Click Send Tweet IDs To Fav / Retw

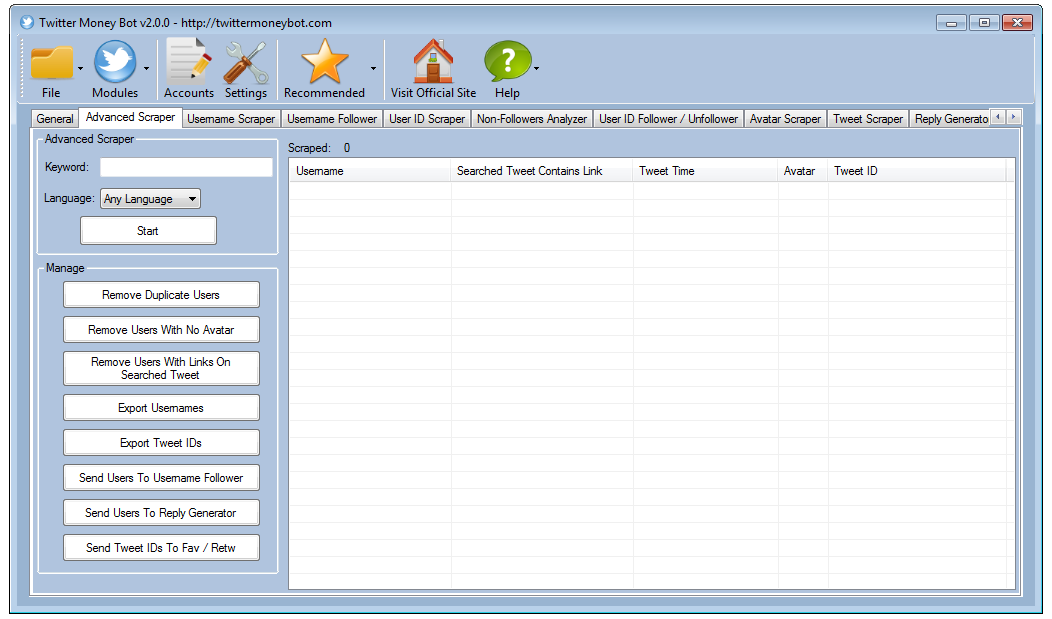[x=161, y=547]
